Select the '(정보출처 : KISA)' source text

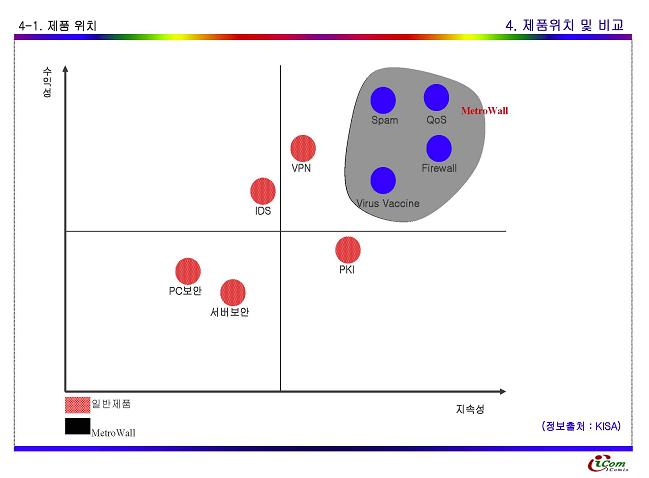[581, 426]
